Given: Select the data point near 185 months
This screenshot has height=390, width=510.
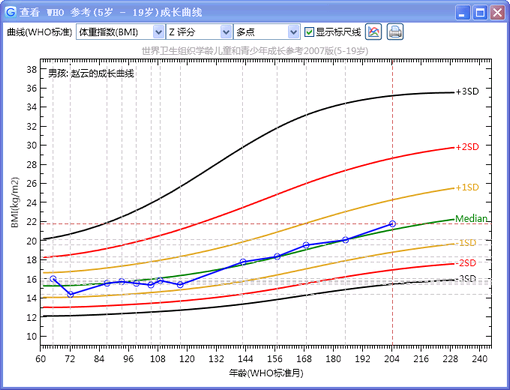Looking at the screenshot, I should point(345,240).
